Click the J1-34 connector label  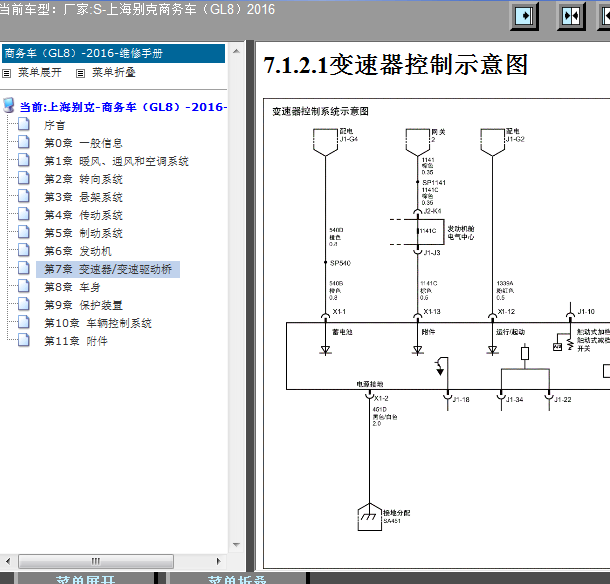coord(515,400)
